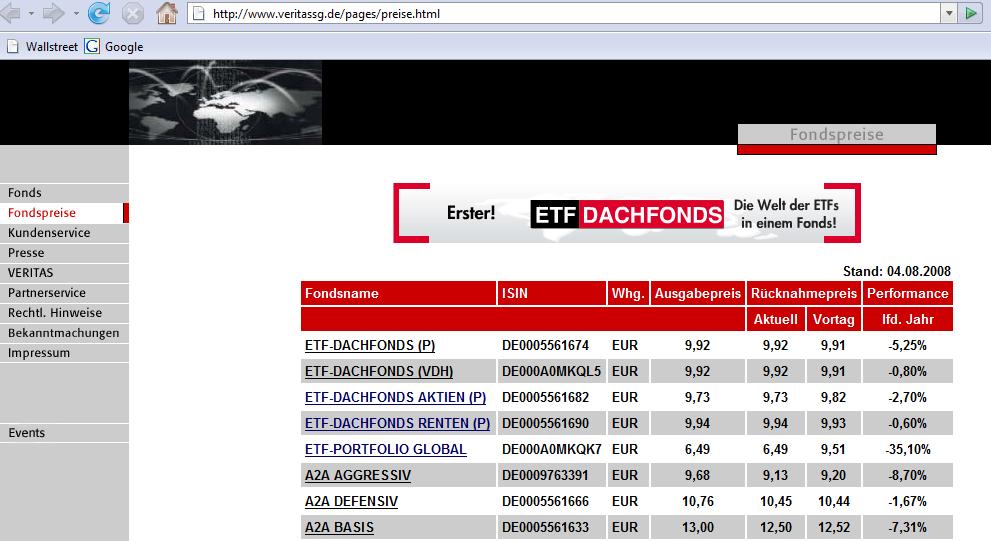Click the Aktuell sub-header
This screenshot has width=991, height=541.
[x=775, y=319]
